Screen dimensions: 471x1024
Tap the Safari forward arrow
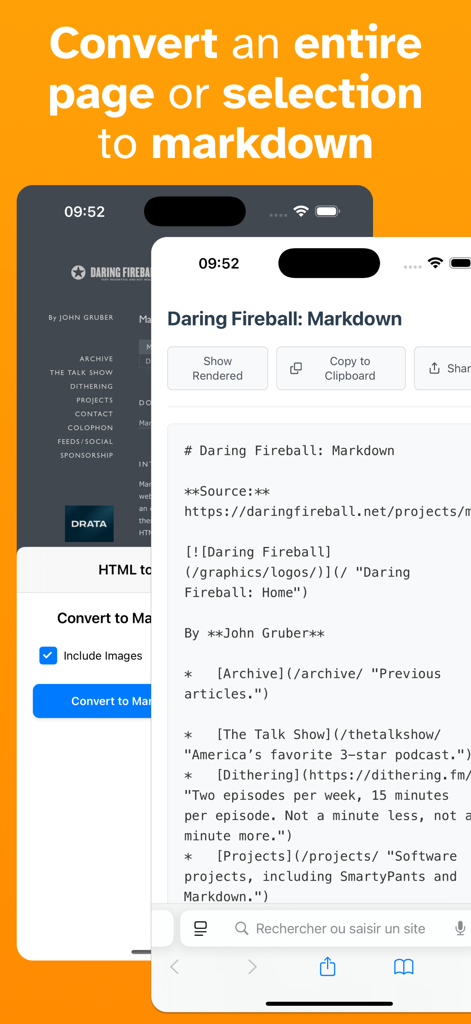(252, 967)
